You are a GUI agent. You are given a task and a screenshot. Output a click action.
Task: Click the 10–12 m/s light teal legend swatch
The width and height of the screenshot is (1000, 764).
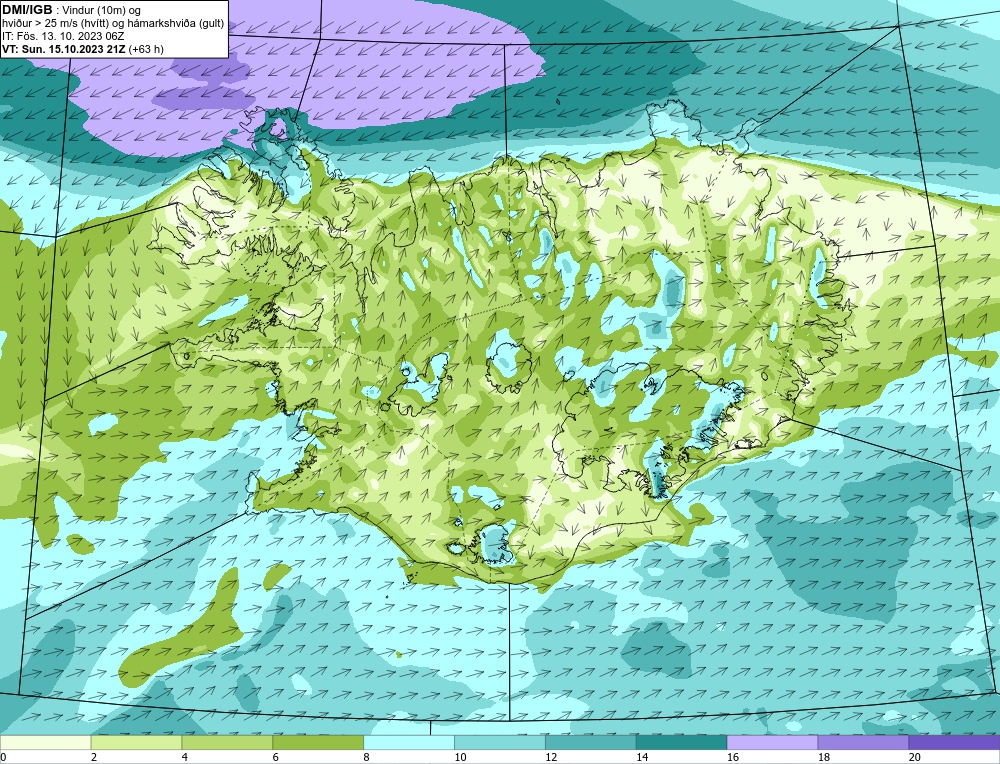coord(500,742)
